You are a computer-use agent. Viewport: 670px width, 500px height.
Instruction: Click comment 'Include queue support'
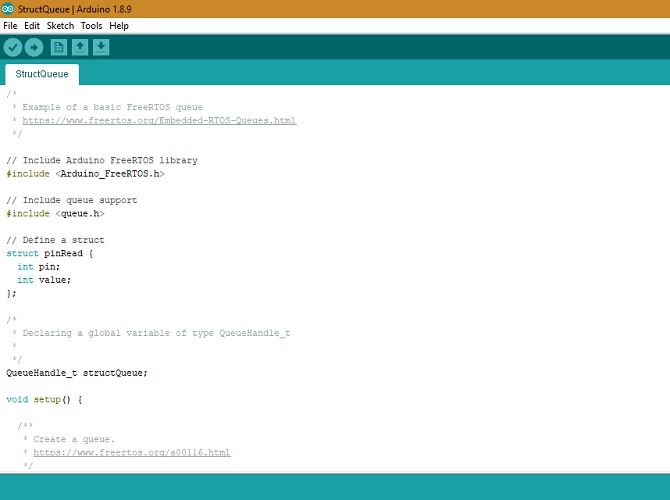[x=72, y=200]
